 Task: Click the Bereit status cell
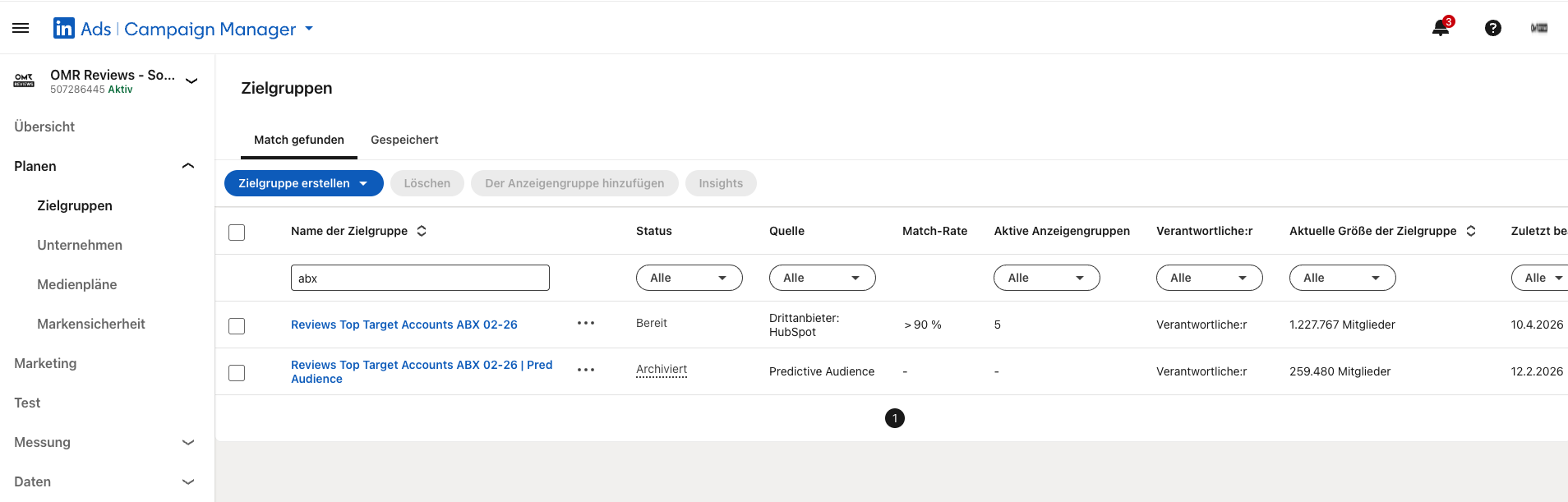(x=652, y=323)
